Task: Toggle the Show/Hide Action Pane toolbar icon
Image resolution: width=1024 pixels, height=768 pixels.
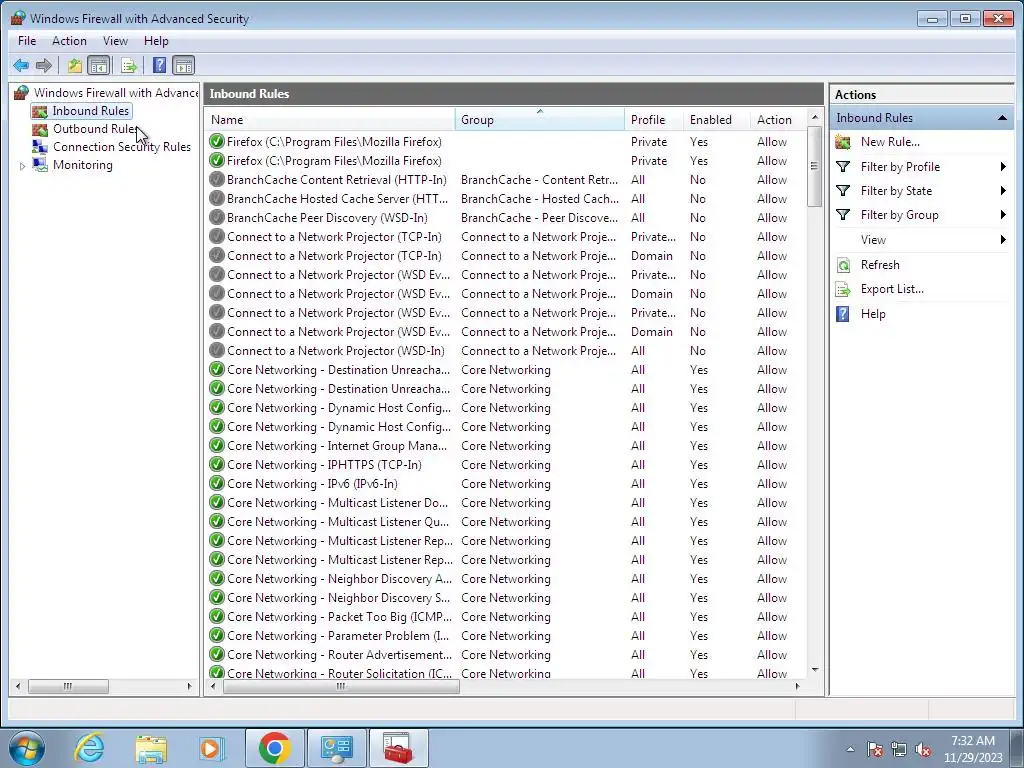Action: [184, 65]
